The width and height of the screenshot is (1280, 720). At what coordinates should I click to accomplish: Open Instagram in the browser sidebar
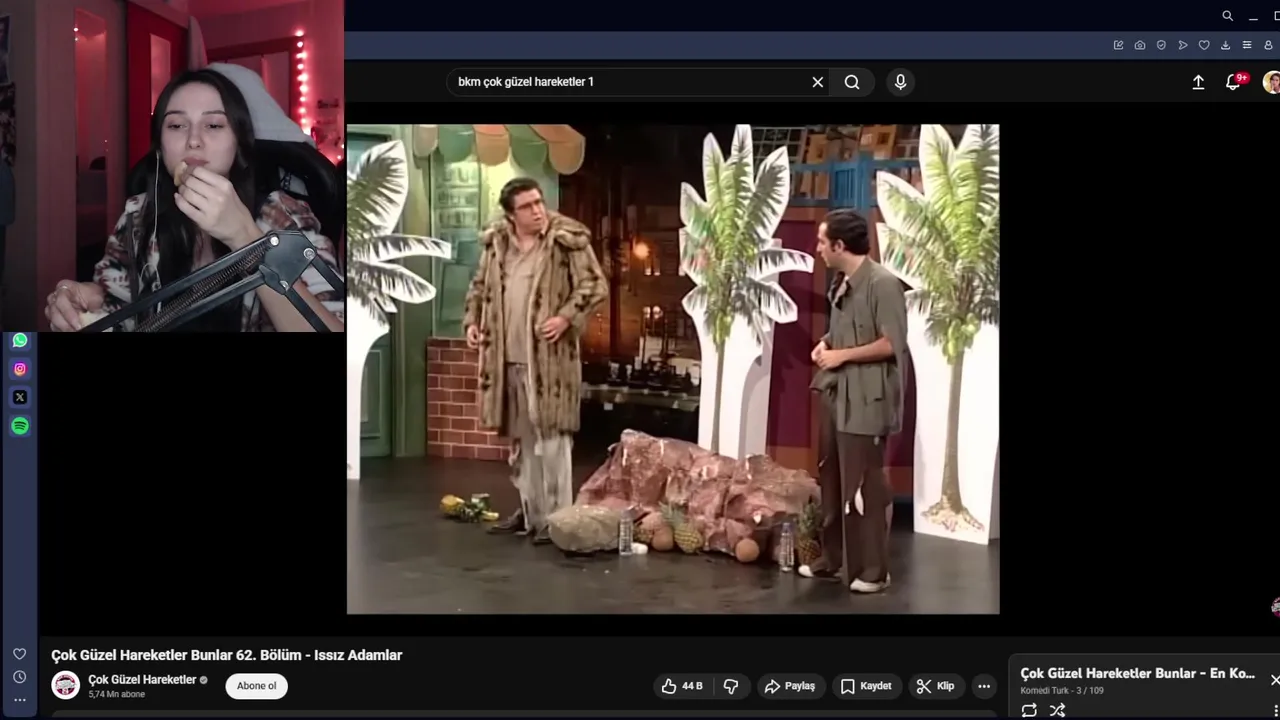[x=20, y=369]
